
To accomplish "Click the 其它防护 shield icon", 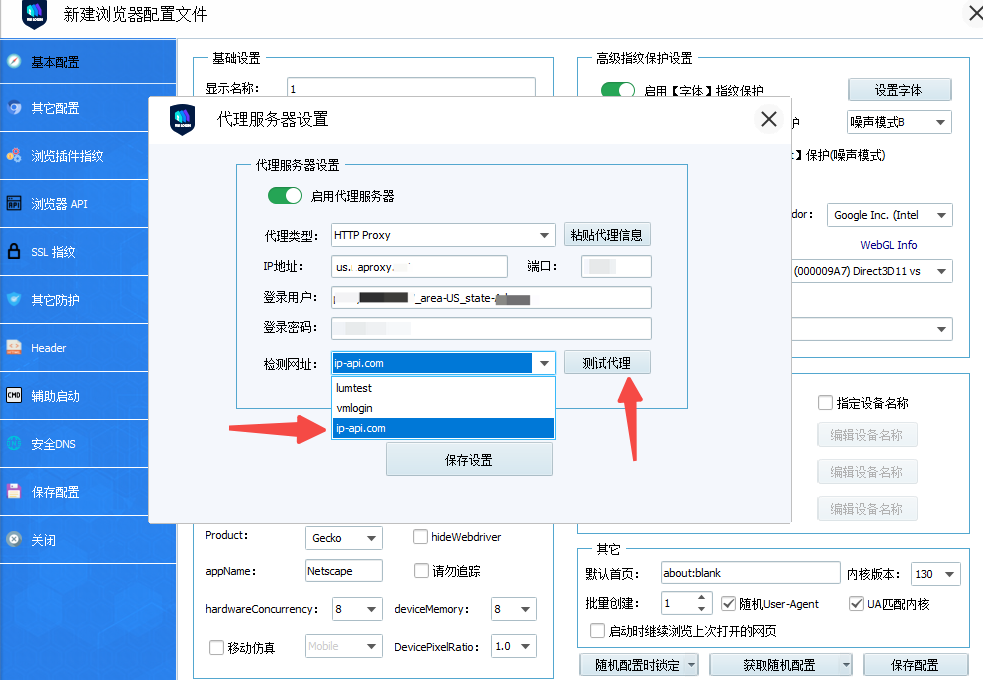I will (14, 300).
